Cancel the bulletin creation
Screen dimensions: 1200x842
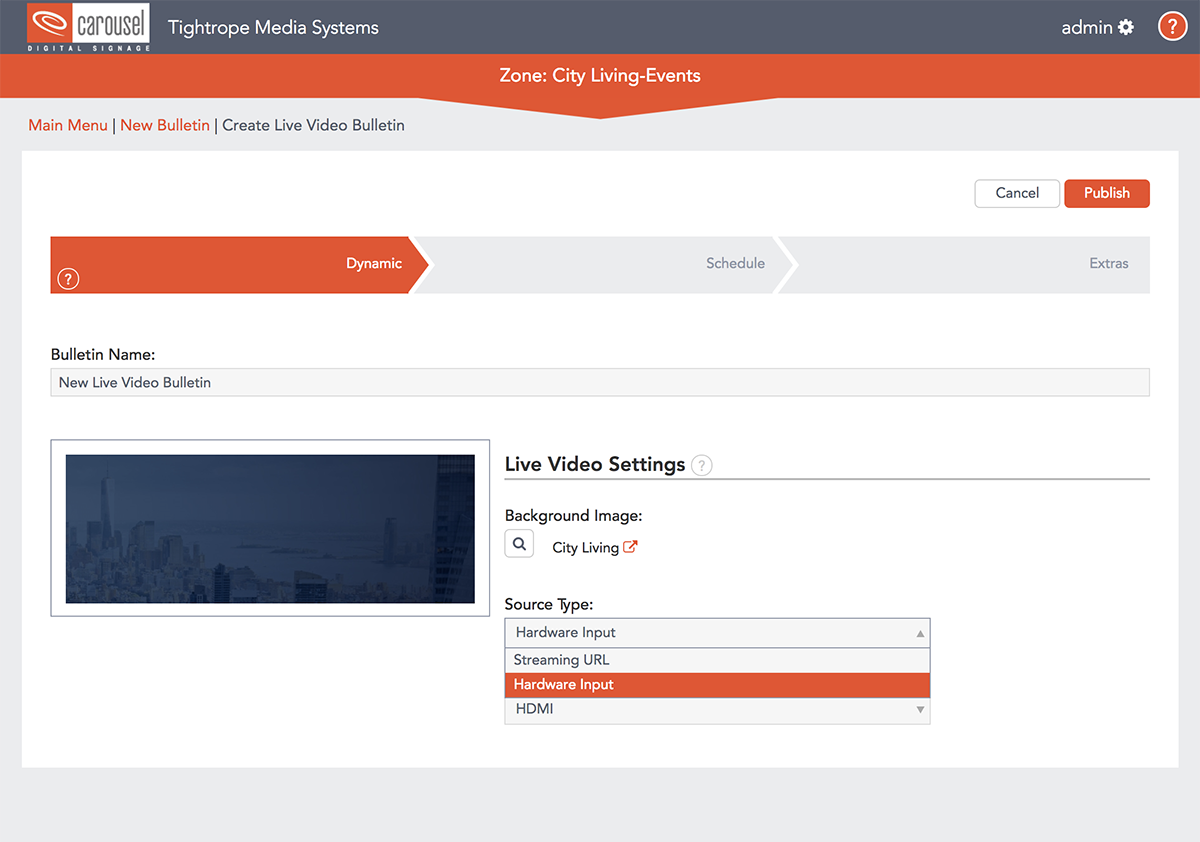click(1016, 193)
